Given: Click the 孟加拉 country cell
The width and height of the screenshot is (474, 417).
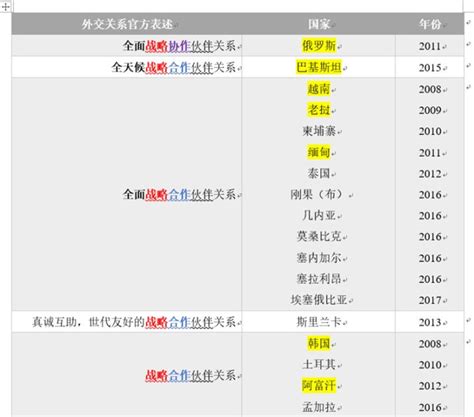Looking at the screenshot, I should (x=319, y=407).
